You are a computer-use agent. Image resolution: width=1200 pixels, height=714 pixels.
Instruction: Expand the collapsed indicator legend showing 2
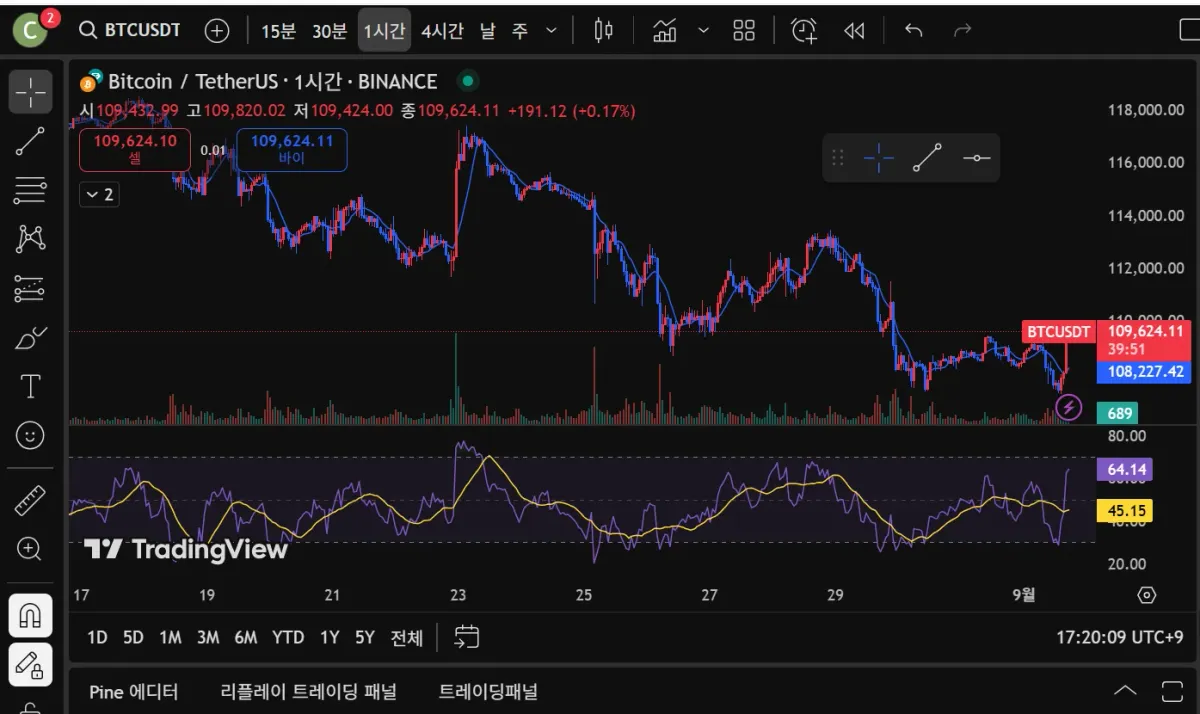[99, 194]
